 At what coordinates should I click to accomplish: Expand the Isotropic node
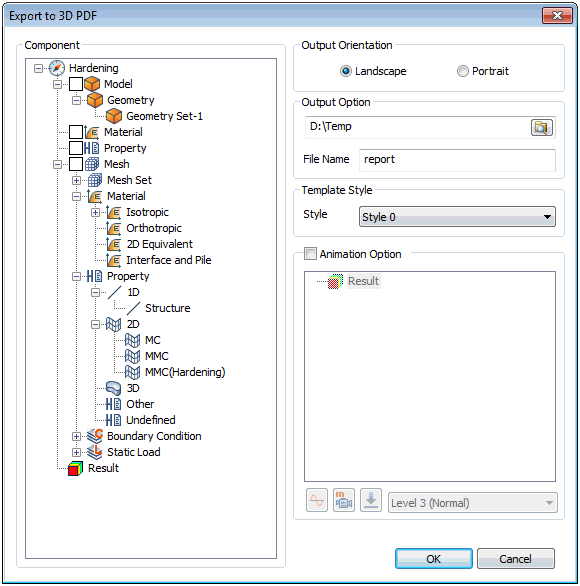tap(95, 213)
